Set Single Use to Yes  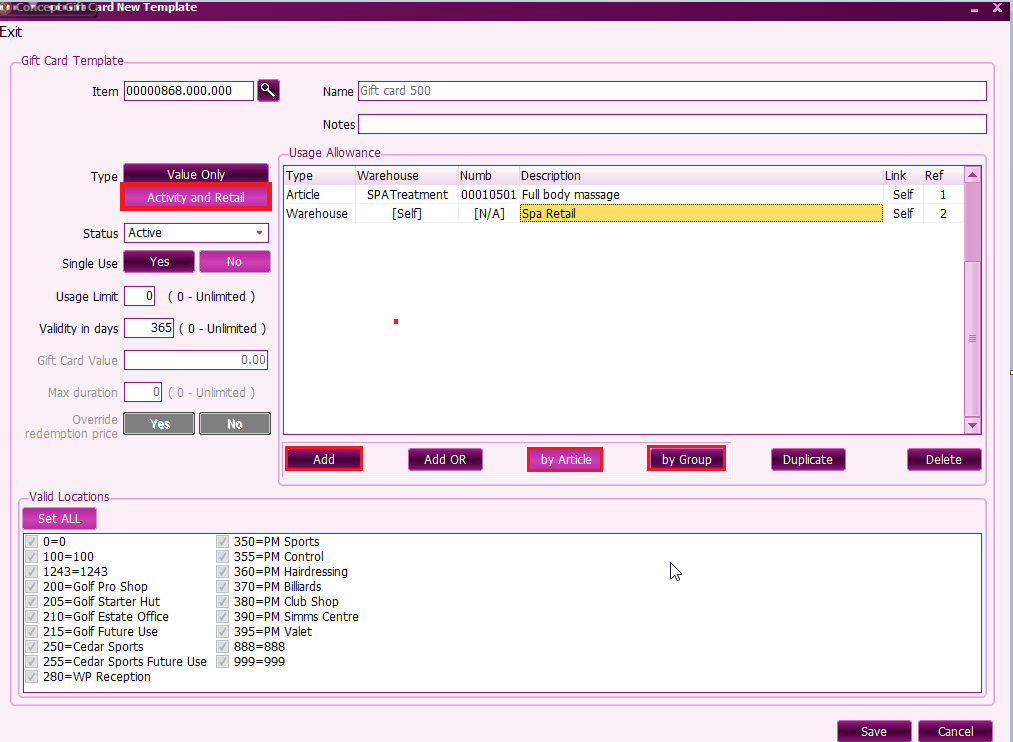[x=159, y=262]
